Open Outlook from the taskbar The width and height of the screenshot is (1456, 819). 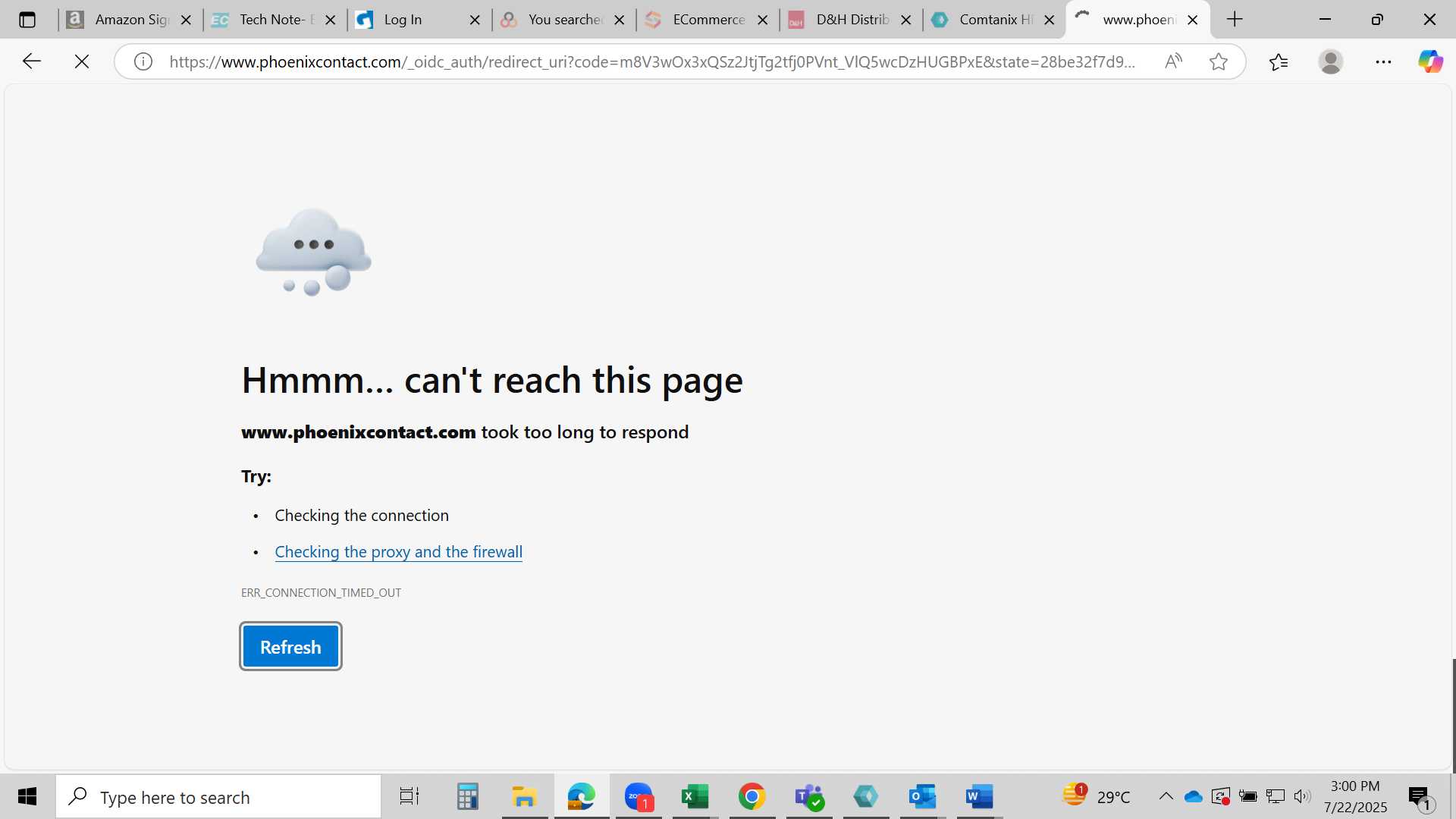pos(922,796)
